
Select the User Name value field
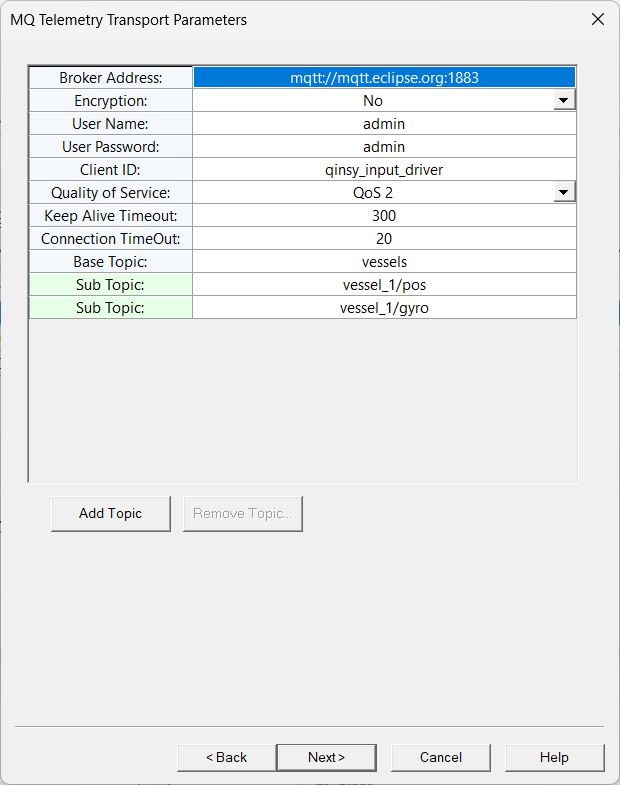click(x=384, y=123)
